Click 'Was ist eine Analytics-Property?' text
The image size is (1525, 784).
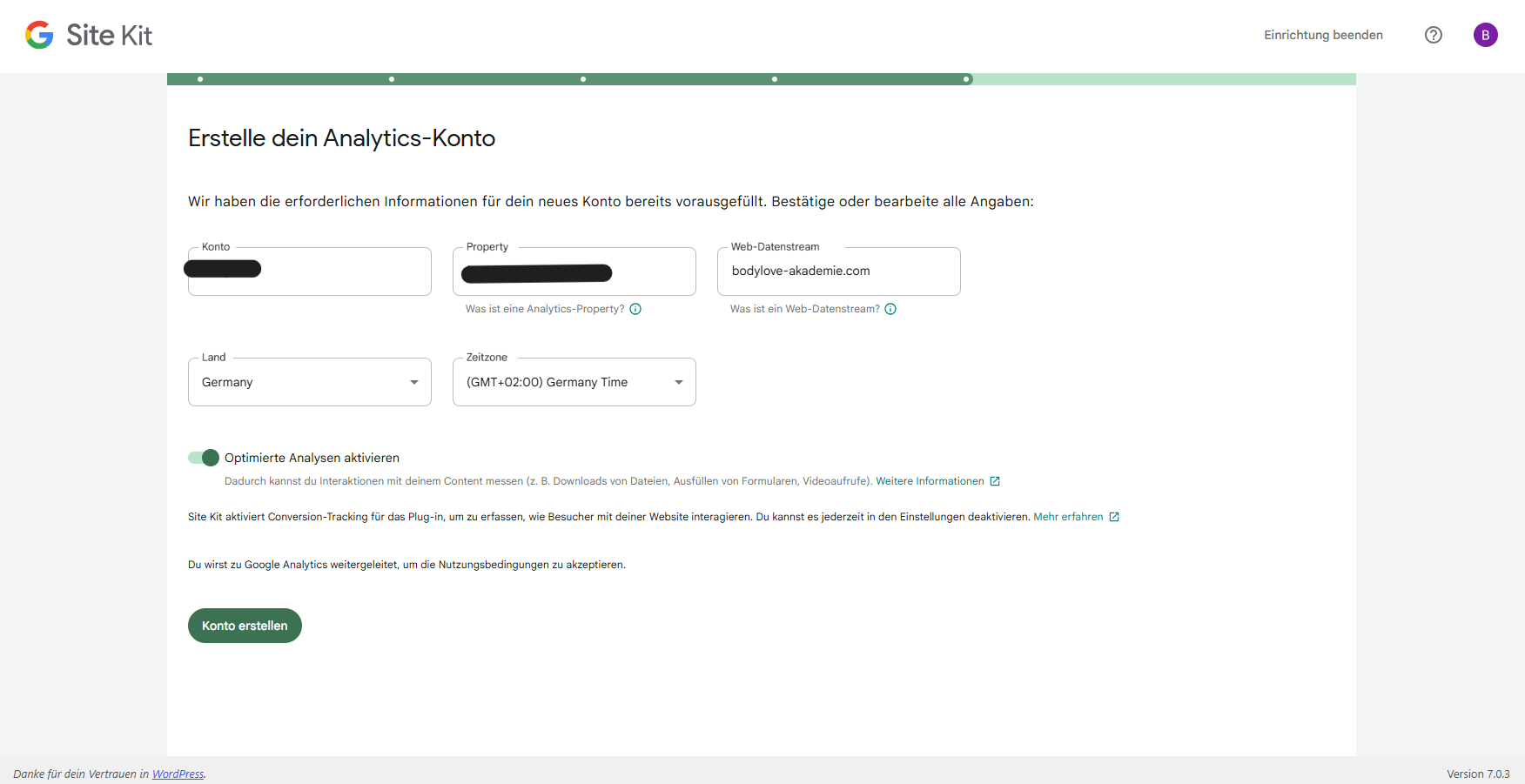tap(545, 309)
